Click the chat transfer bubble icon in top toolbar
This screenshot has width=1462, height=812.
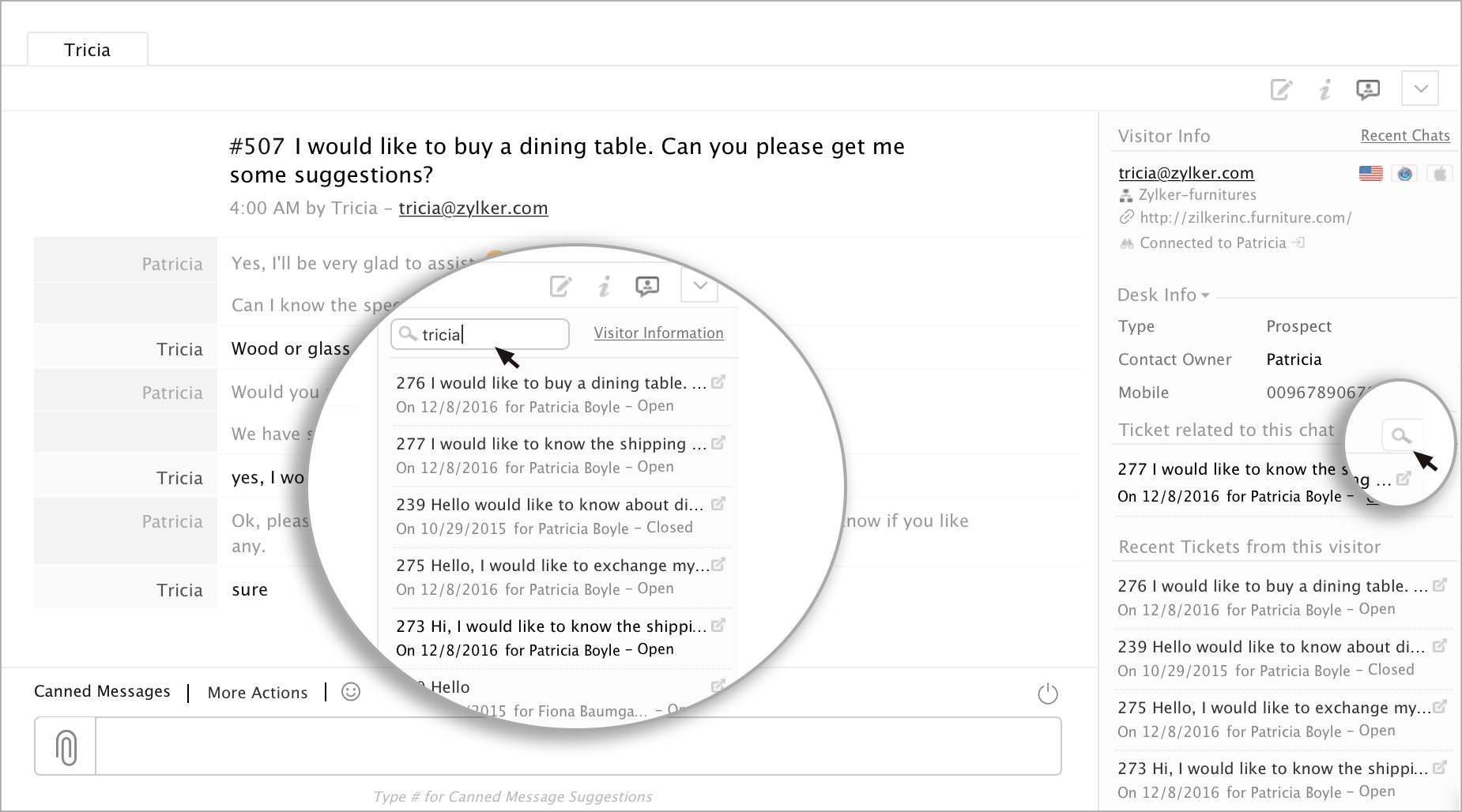click(x=1368, y=90)
